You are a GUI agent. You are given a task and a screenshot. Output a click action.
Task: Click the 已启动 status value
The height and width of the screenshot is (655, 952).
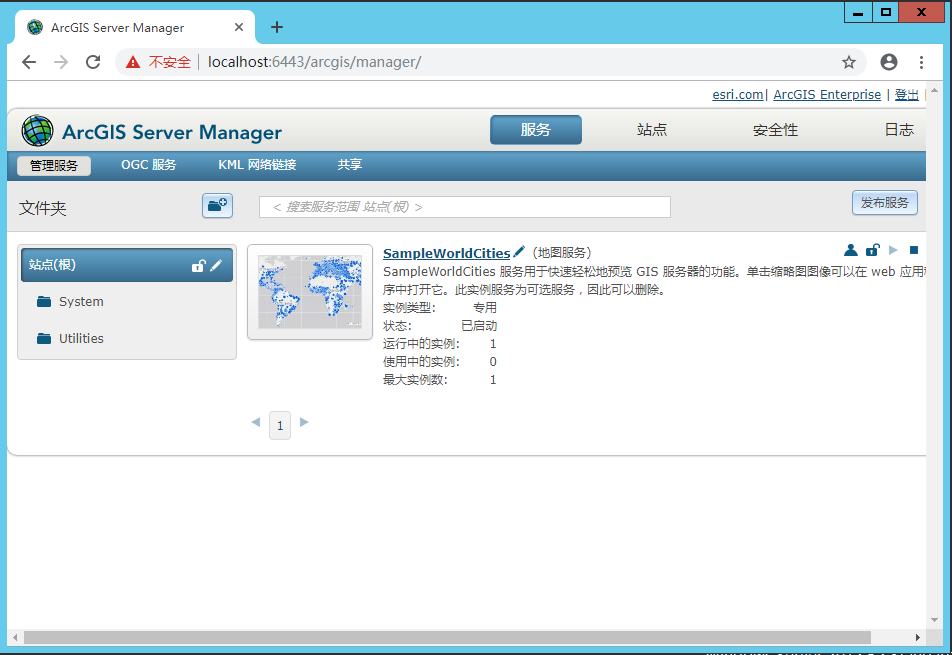pos(479,326)
